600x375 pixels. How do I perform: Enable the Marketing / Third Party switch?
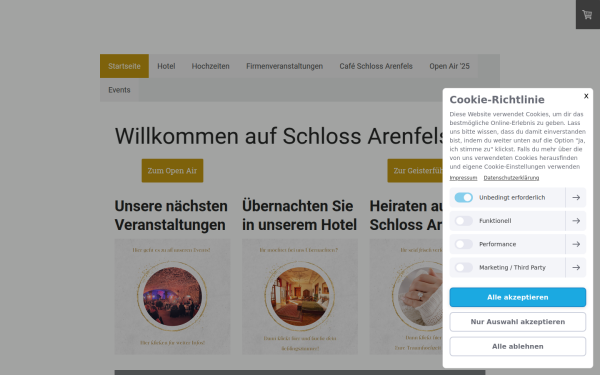463,267
